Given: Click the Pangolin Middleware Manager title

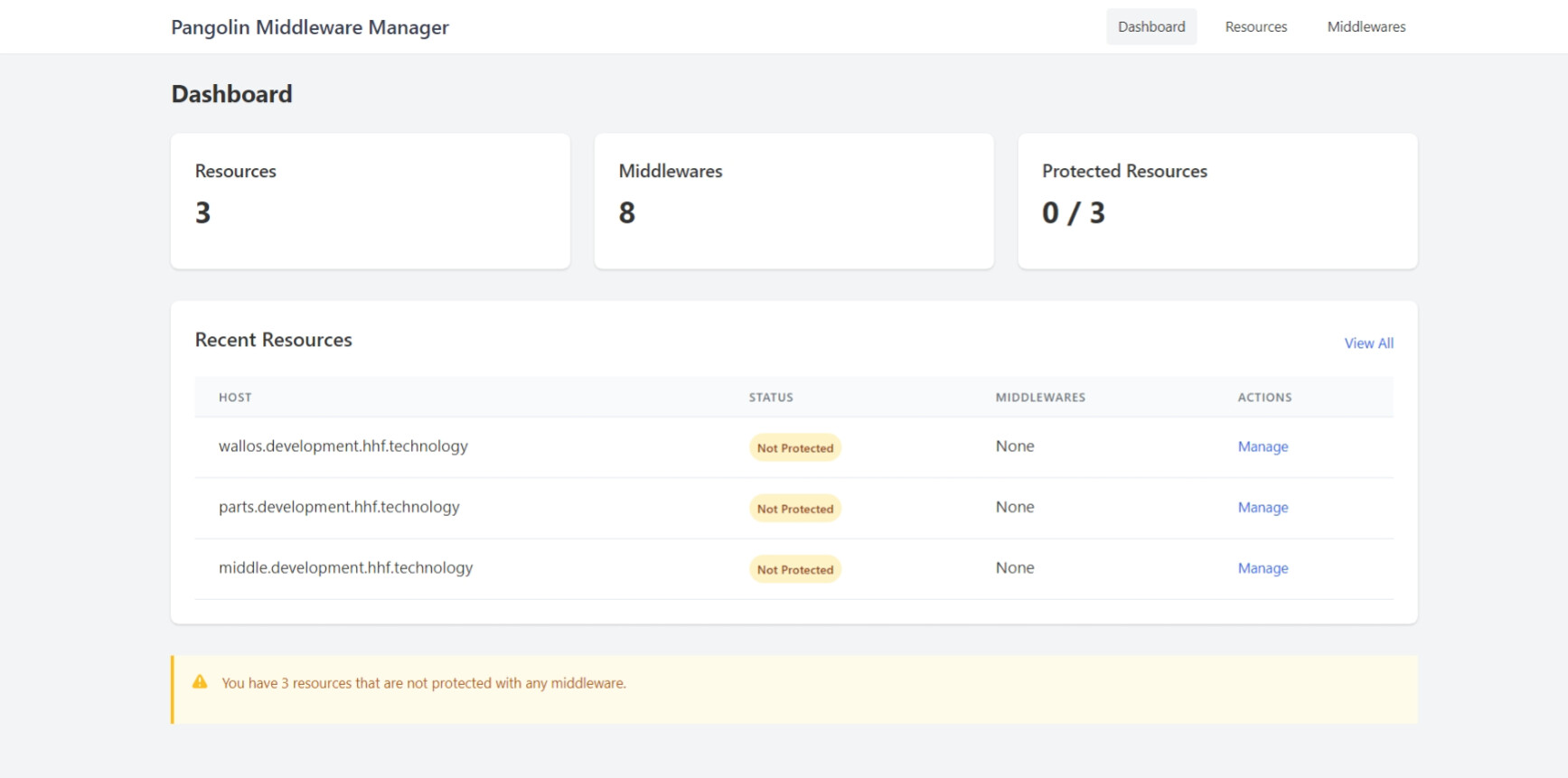Looking at the screenshot, I should pyautogui.click(x=310, y=27).
